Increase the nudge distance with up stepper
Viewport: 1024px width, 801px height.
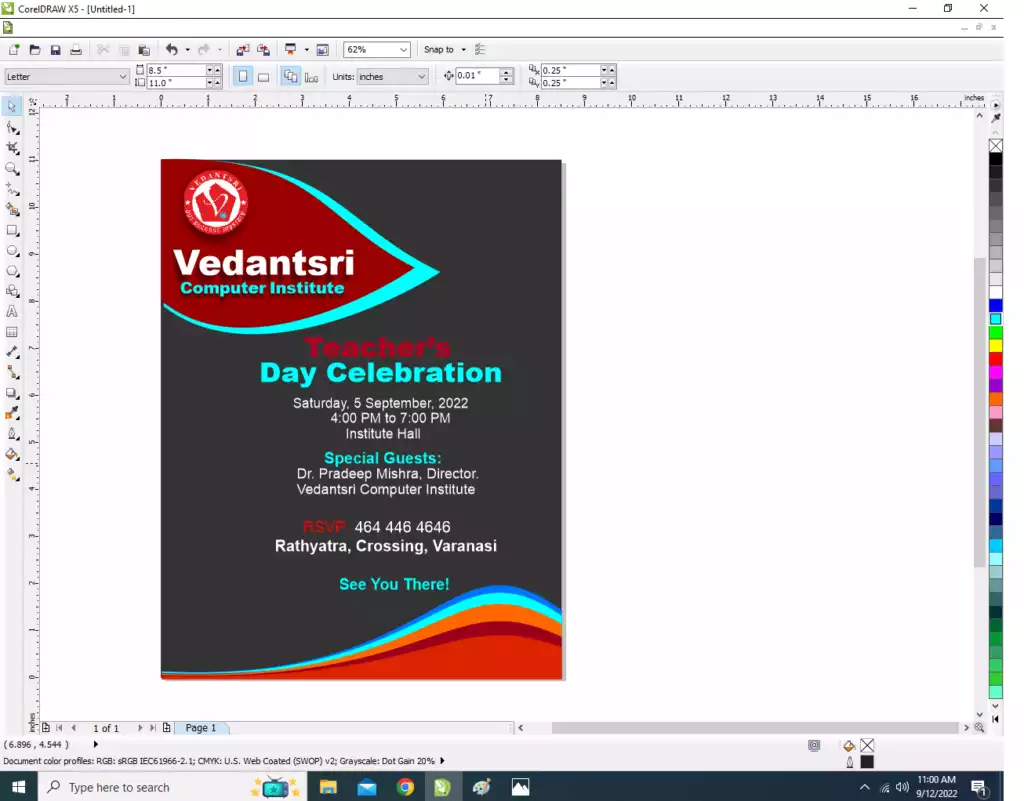506,72
